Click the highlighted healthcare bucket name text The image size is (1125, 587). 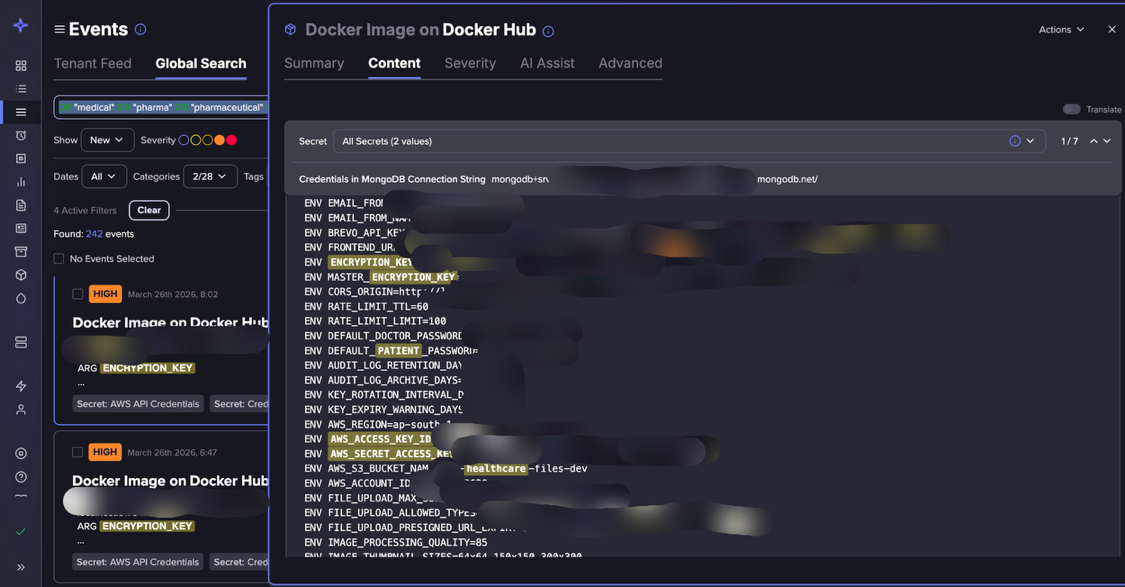tap(496, 469)
